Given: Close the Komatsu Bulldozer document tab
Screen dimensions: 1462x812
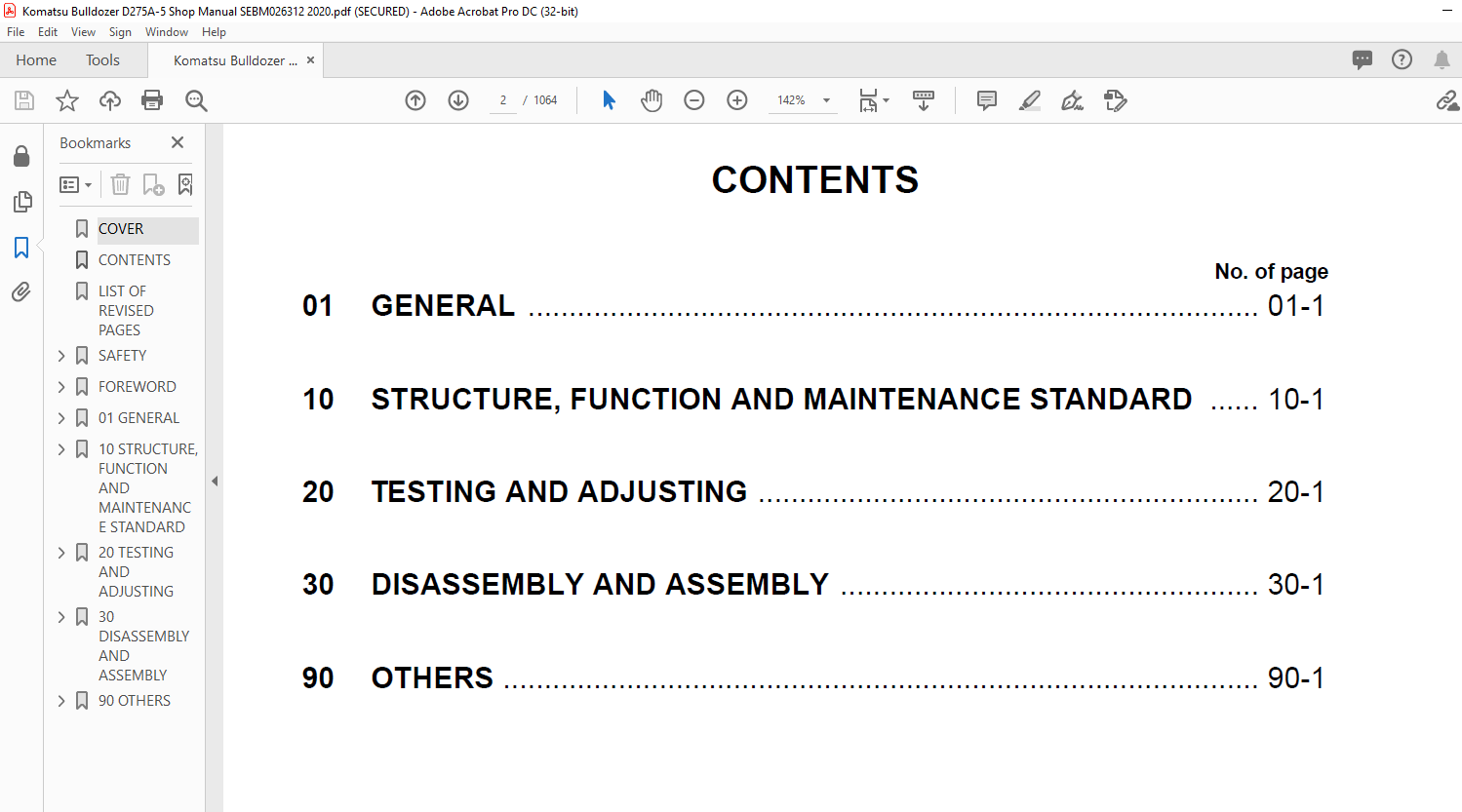Looking at the screenshot, I should [310, 60].
